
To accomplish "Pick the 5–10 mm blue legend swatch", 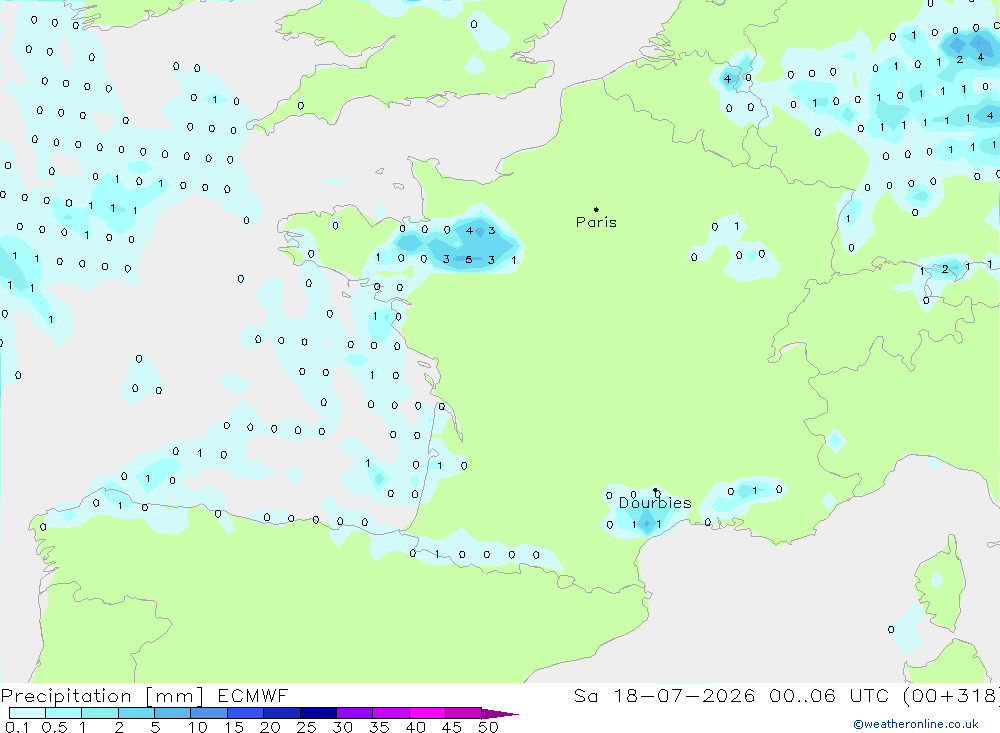I will click(x=173, y=713).
